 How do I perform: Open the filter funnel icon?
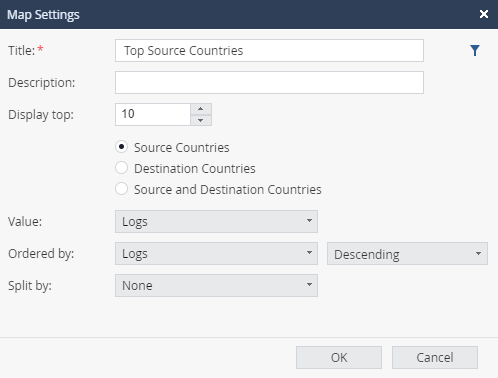(475, 51)
